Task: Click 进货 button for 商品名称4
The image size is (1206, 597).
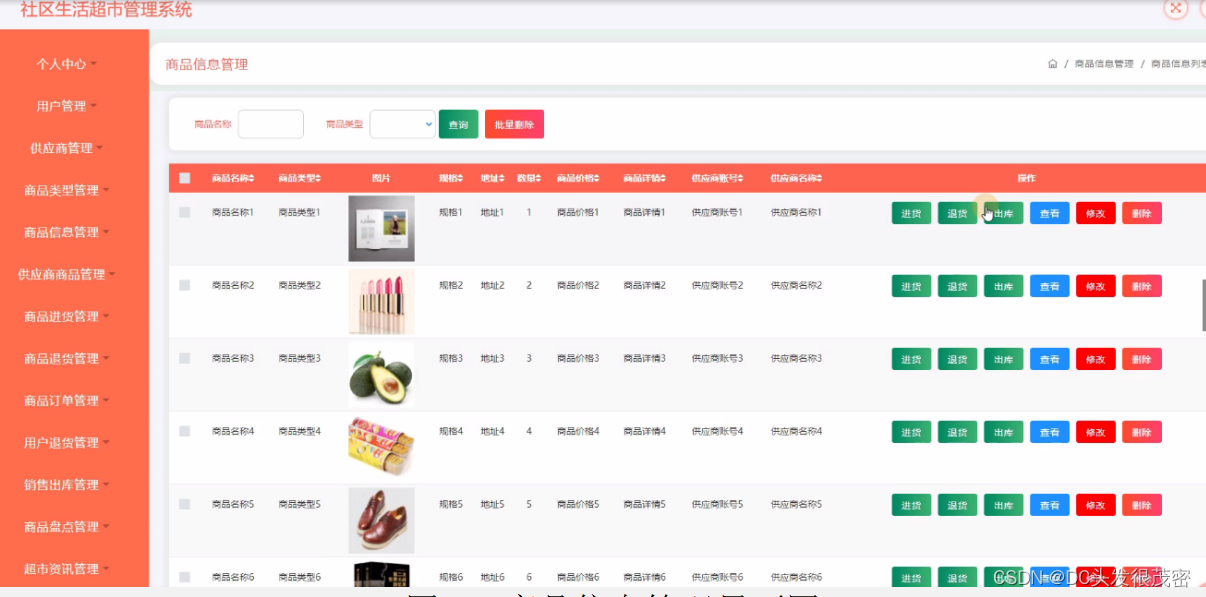Action: pos(911,432)
